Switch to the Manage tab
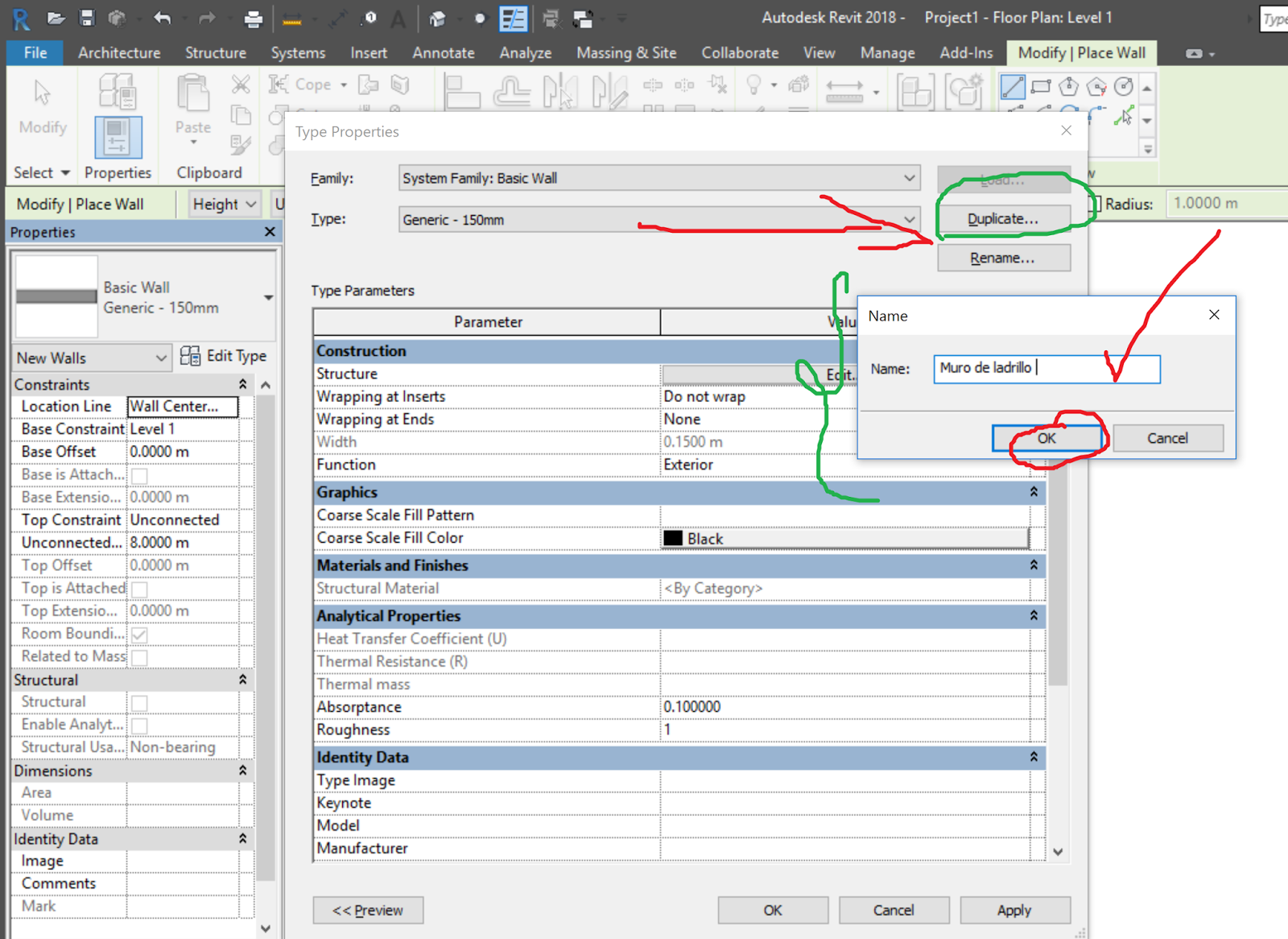Screen dimensions: 1288x939 (887, 52)
